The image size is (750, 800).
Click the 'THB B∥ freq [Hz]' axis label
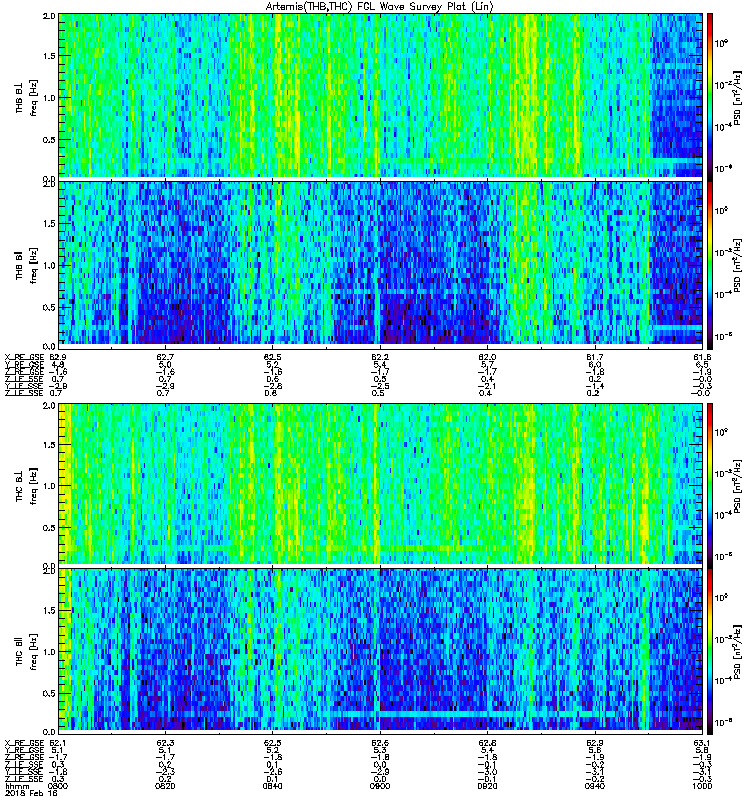pyautogui.click(x=26, y=265)
